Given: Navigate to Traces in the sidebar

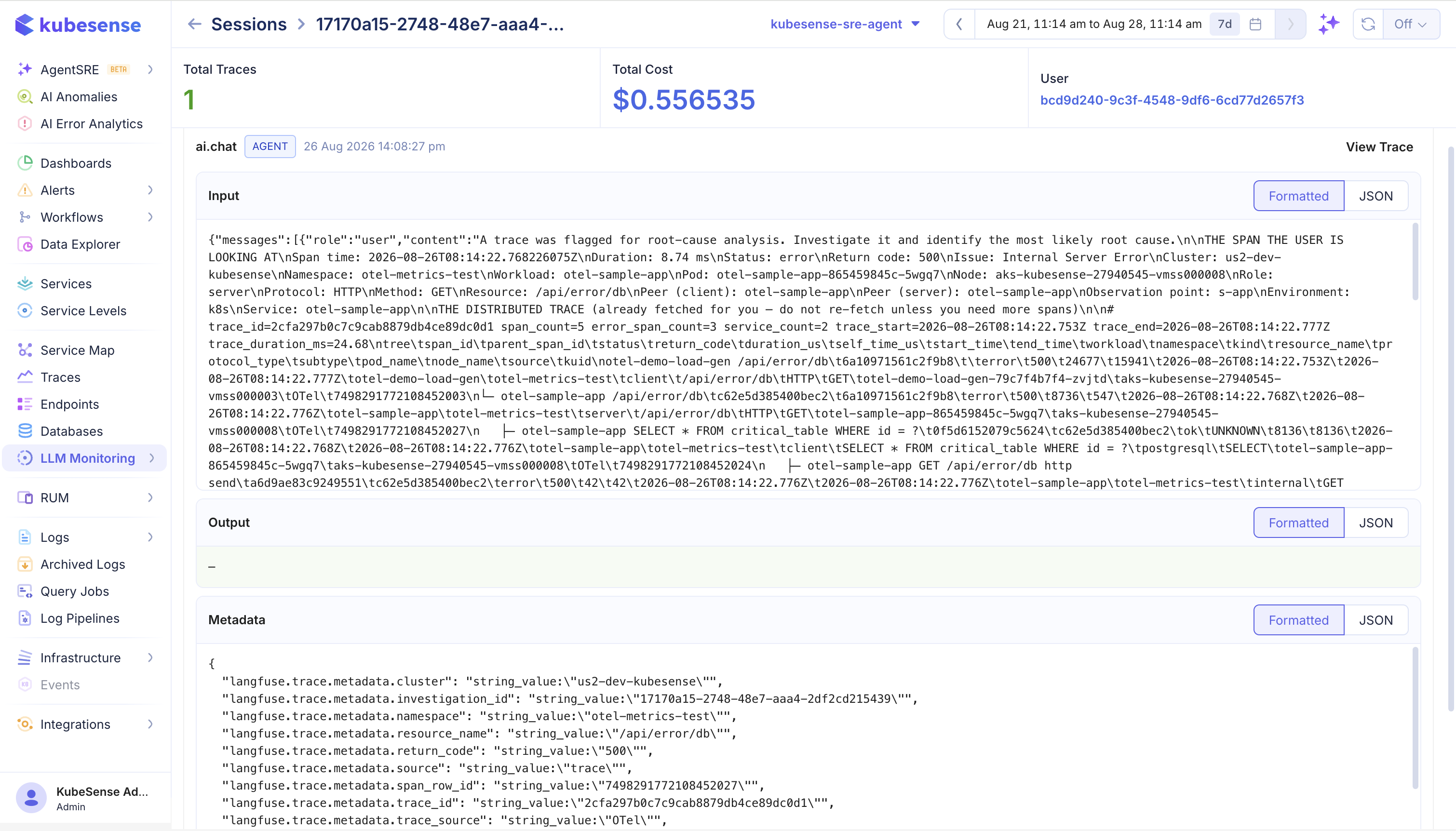Looking at the screenshot, I should [x=60, y=377].
